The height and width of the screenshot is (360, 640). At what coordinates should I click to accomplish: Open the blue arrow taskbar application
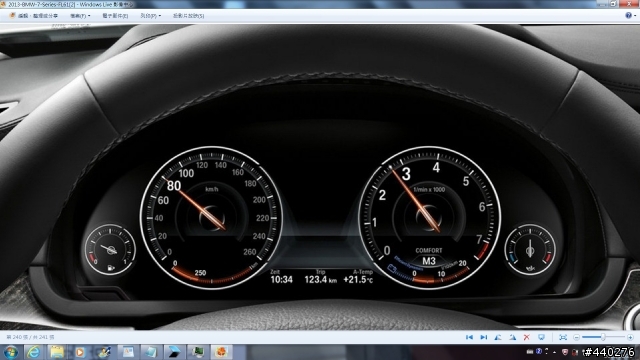coord(174,352)
